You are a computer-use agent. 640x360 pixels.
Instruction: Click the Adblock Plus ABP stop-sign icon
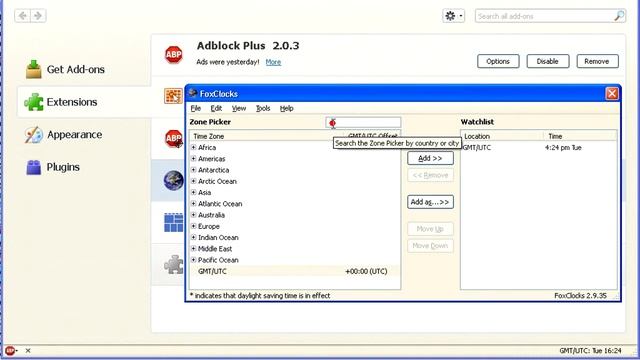173,54
